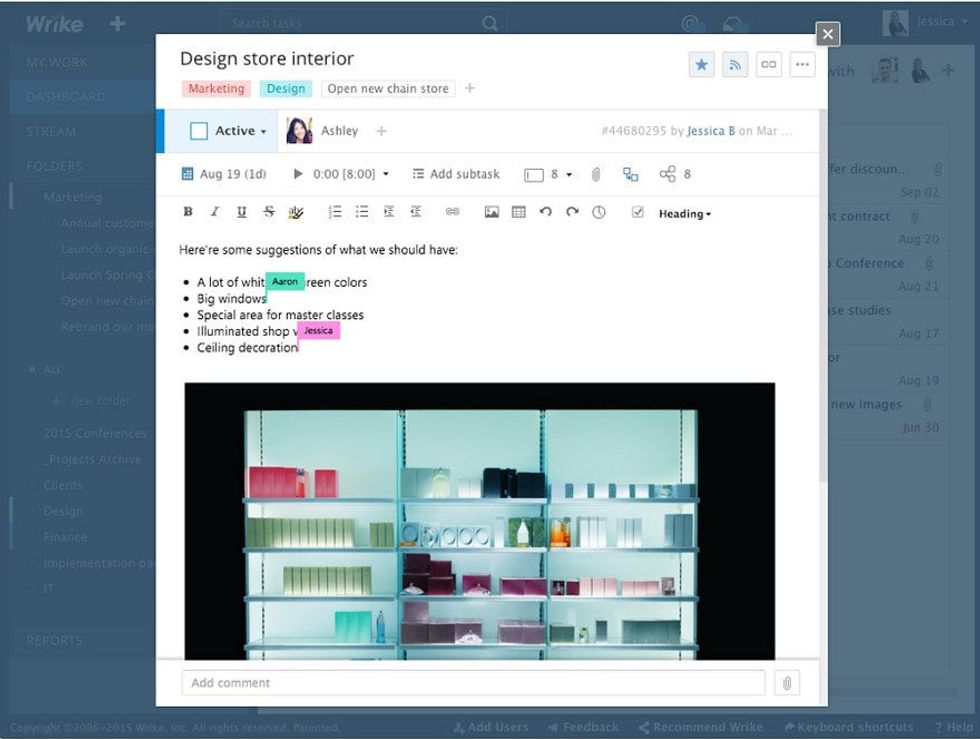The height and width of the screenshot is (739, 980).
Task: Click the RSS follow icon
Action: pyautogui.click(x=735, y=65)
